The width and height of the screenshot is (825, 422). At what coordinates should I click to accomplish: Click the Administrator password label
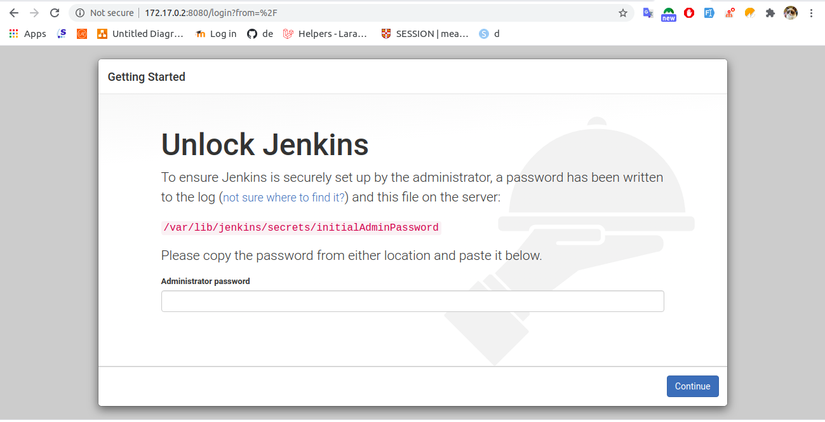click(x=205, y=281)
